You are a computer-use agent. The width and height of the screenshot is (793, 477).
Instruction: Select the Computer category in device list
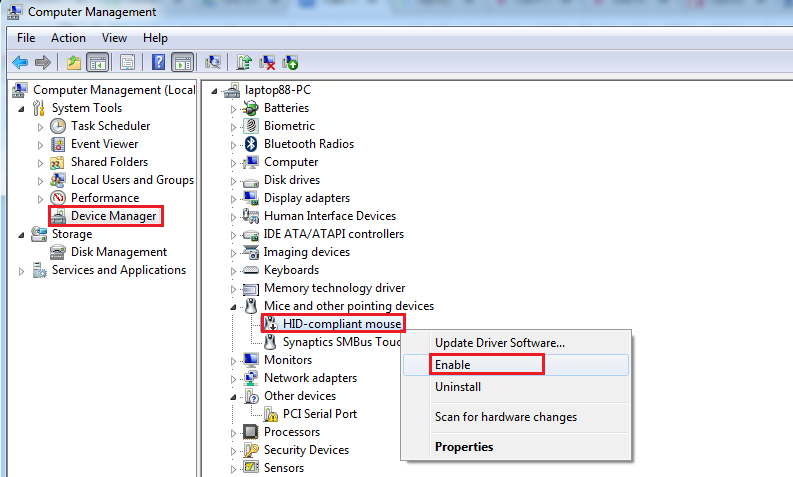pyautogui.click(x=291, y=162)
